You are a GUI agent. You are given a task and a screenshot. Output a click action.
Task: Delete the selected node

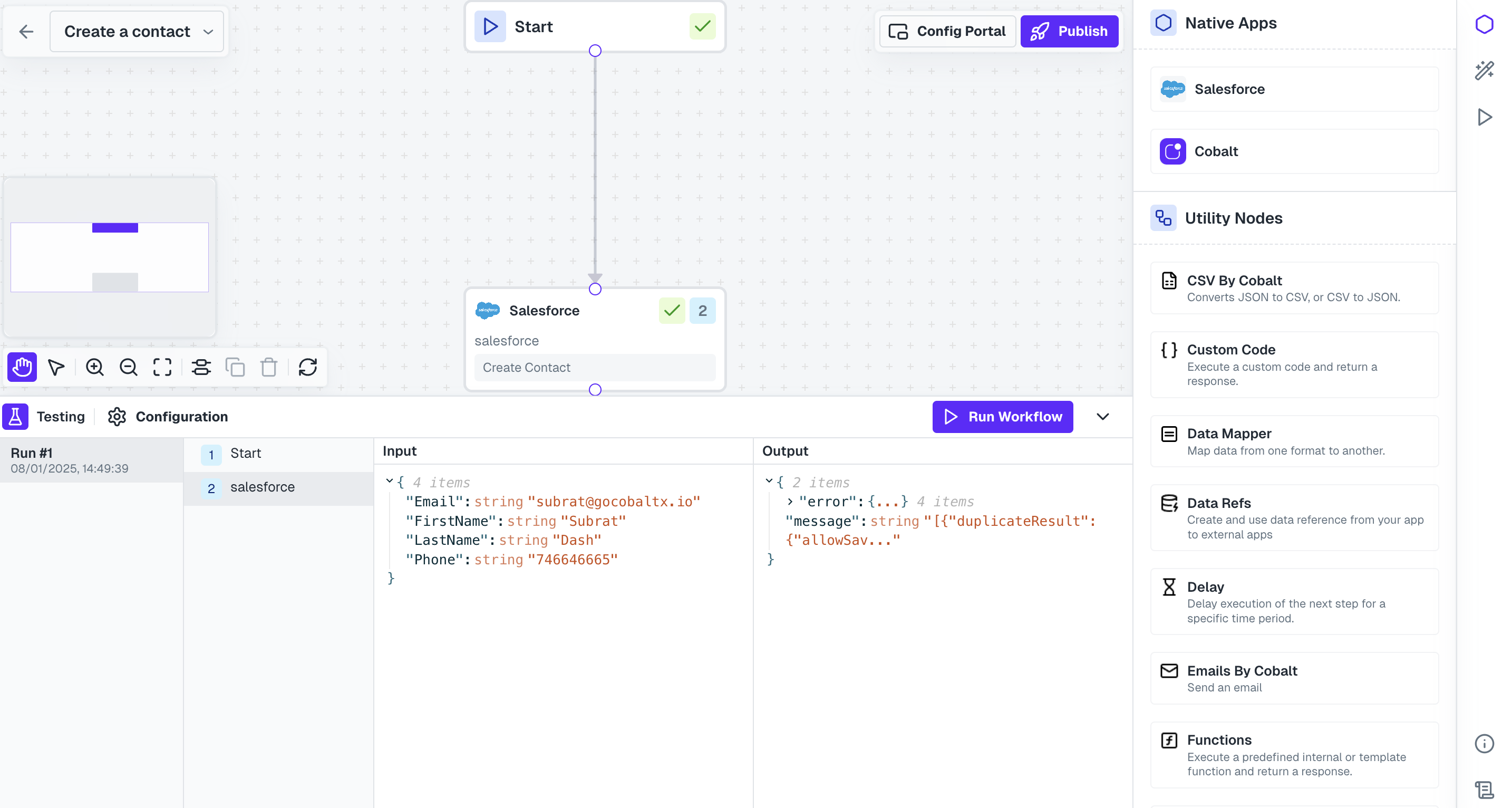pos(268,368)
